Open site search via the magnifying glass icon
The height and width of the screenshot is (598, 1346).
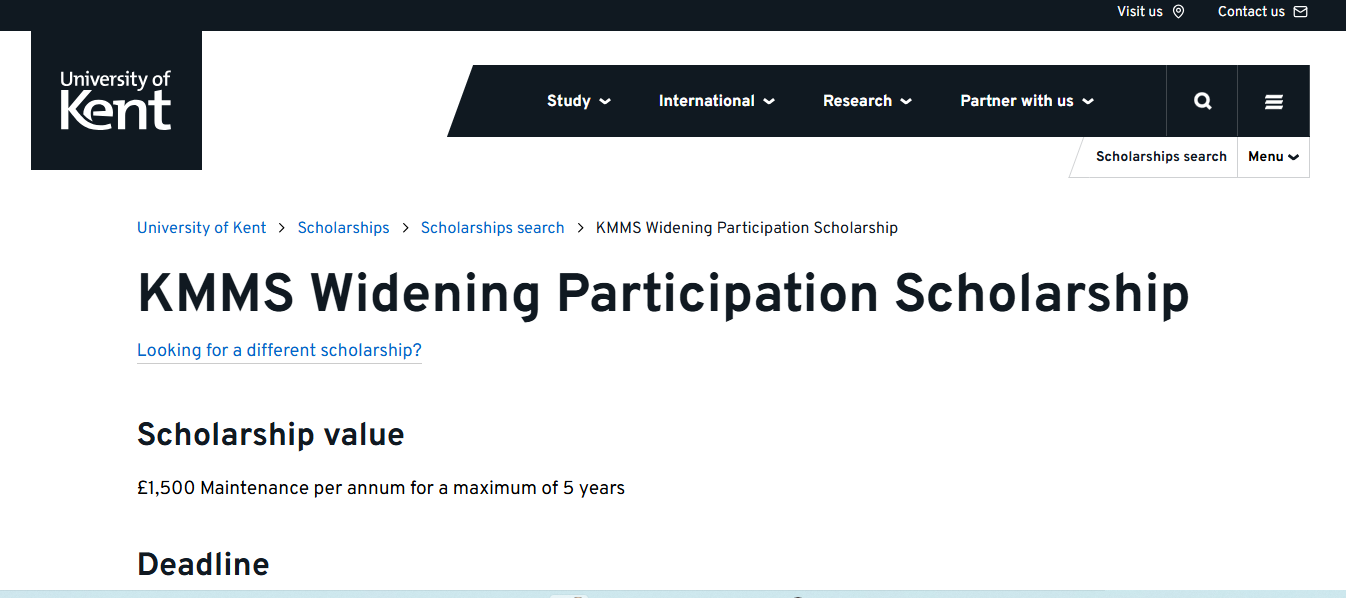(1201, 100)
